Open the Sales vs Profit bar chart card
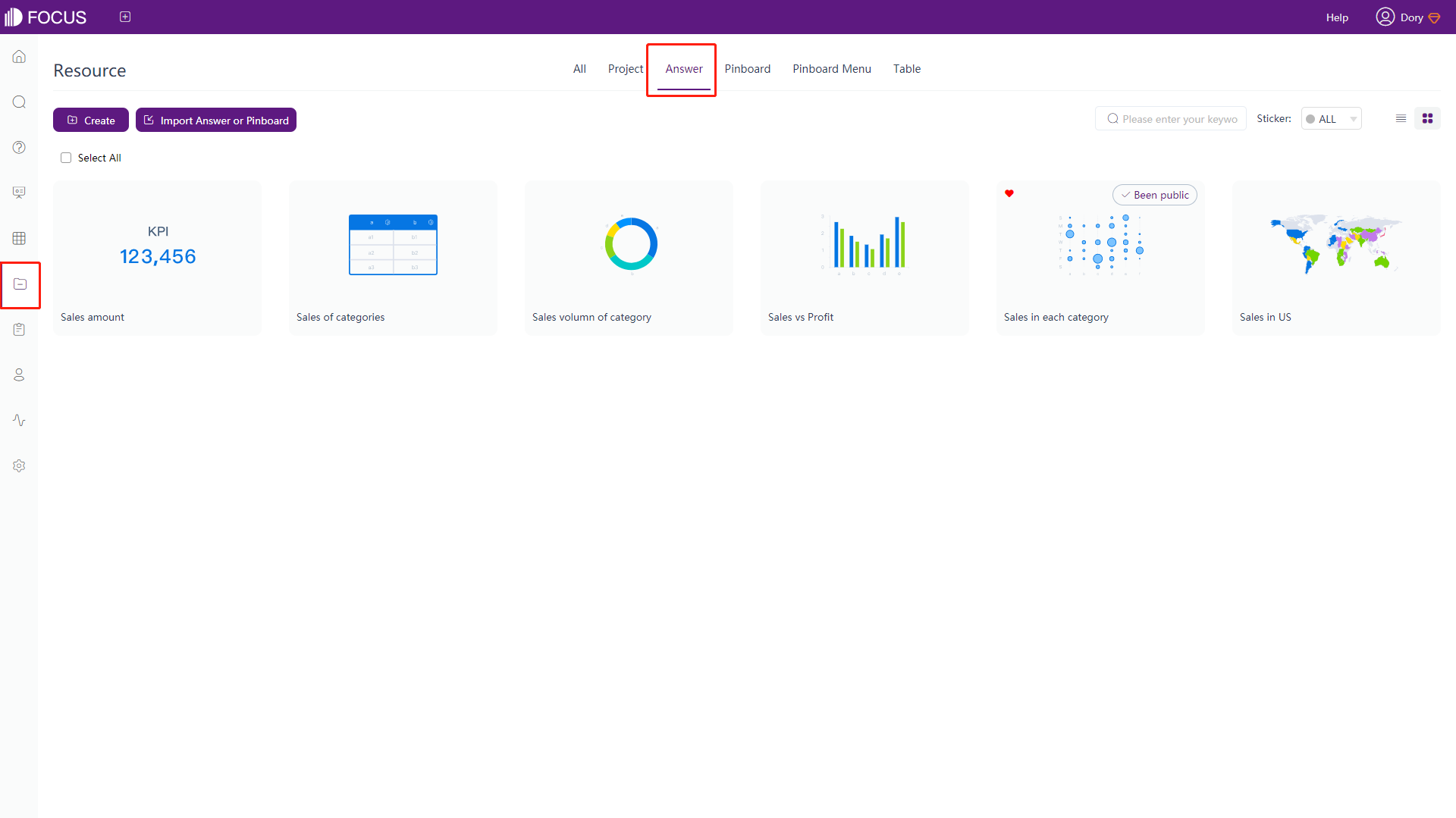 point(864,258)
